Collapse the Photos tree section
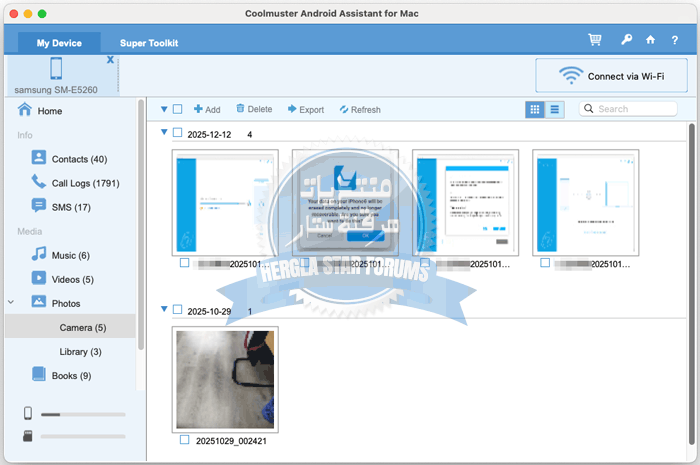 11,301
